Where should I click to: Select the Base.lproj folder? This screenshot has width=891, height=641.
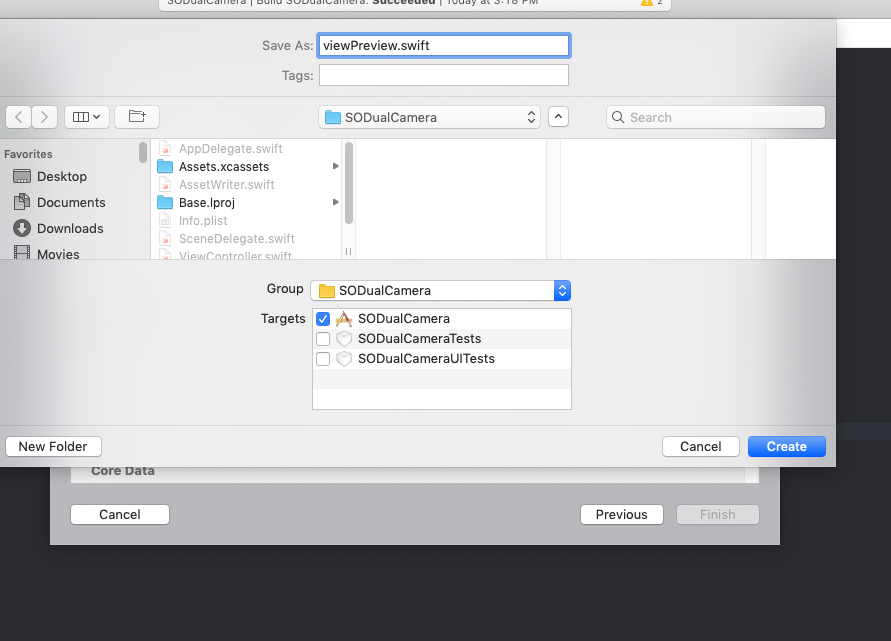point(248,202)
